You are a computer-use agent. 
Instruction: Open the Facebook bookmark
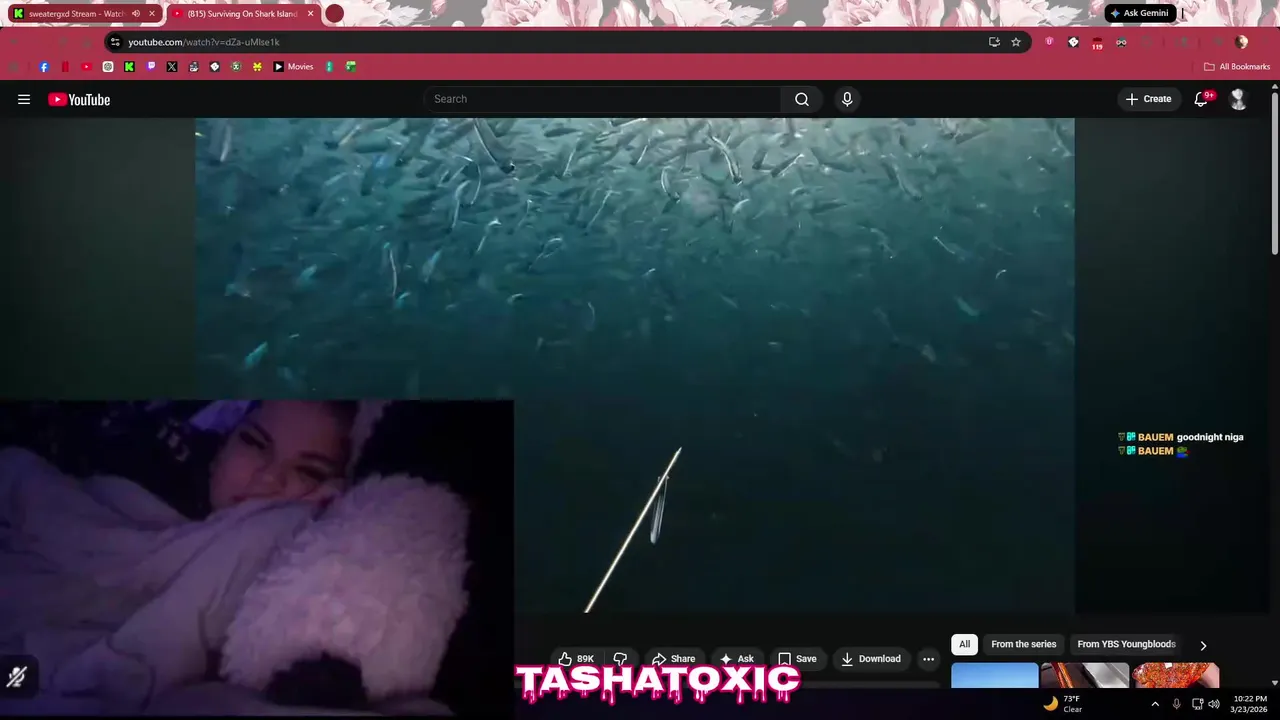pos(44,67)
